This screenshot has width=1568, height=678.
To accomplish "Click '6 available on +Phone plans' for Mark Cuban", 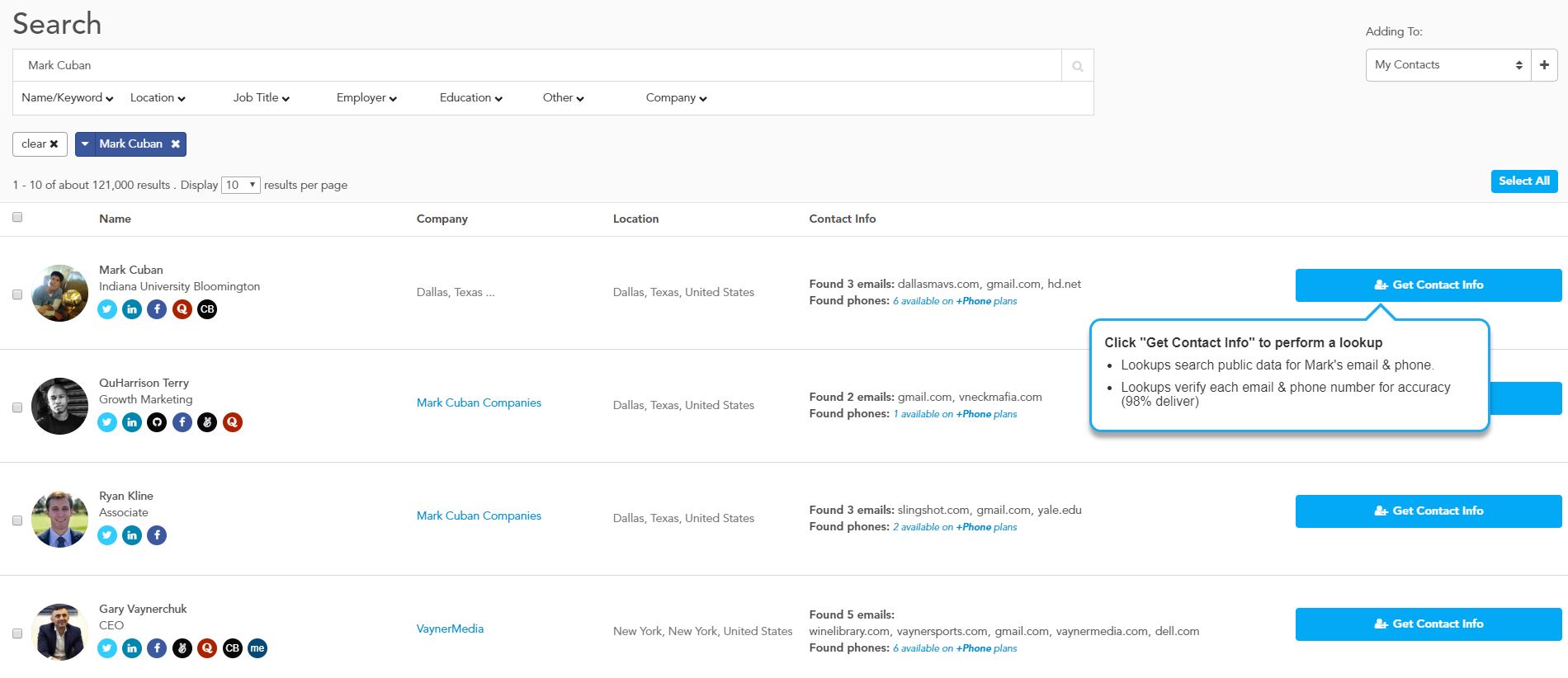I will pyautogui.click(x=955, y=301).
